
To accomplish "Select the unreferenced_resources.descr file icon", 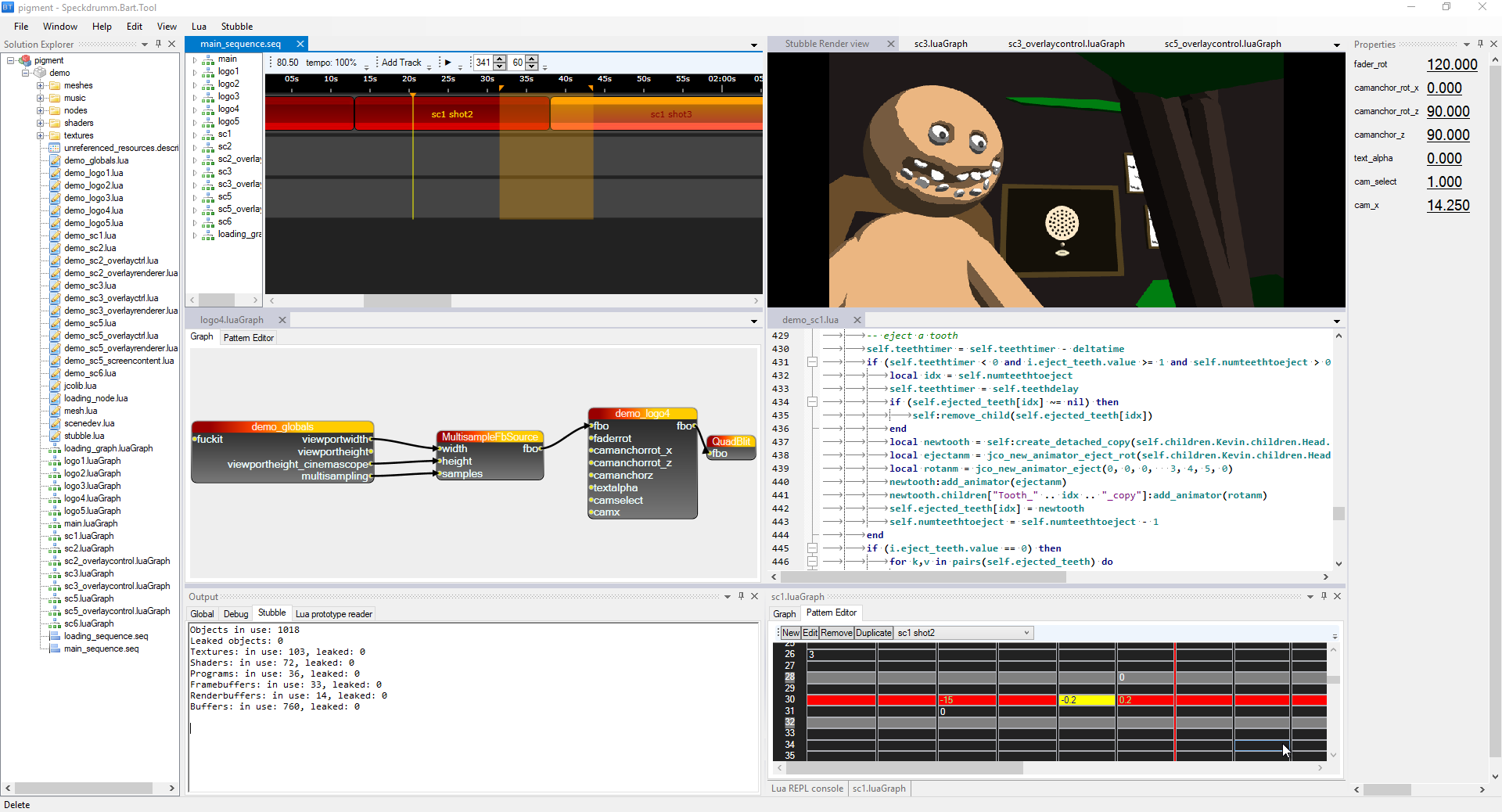I will (x=55, y=148).
